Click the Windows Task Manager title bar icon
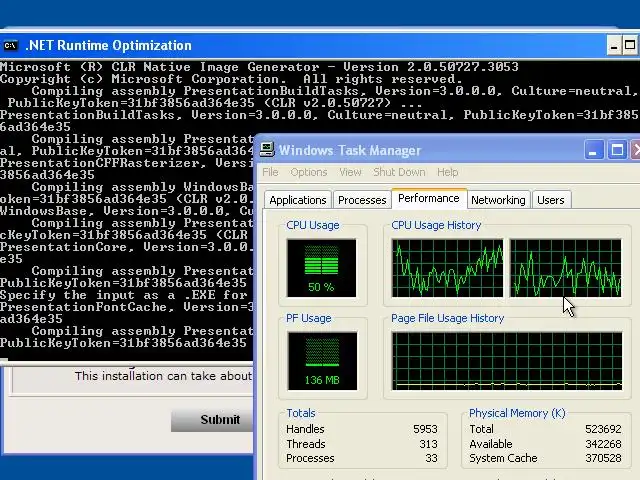Screen dimensions: 640x480 click(267, 150)
